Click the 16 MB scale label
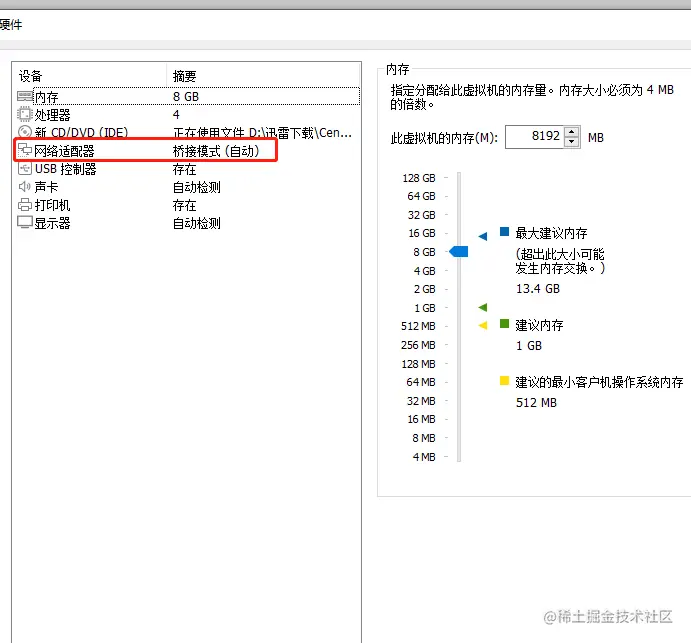This screenshot has height=643, width=691. point(421,419)
